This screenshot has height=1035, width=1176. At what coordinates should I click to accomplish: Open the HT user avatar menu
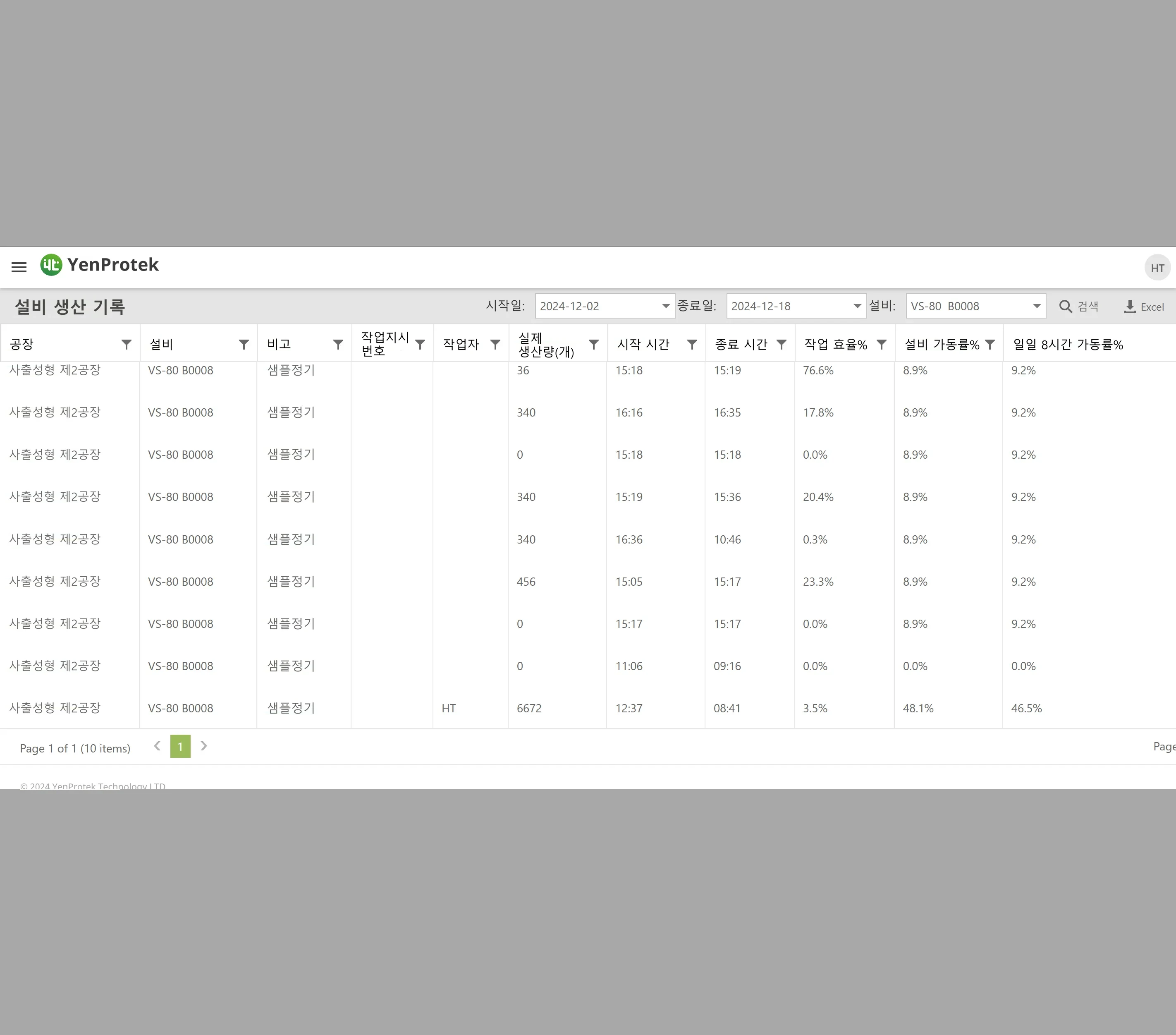pyautogui.click(x=1157, y=268)
